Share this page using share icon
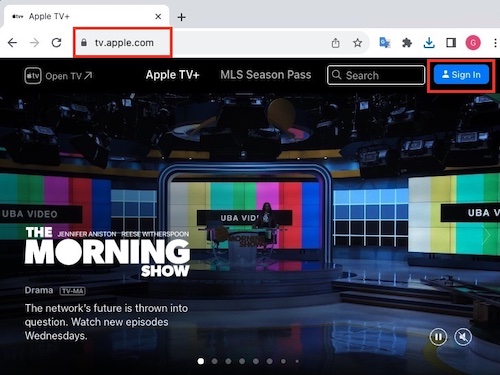The image size is (500, 375). [336, 43]
